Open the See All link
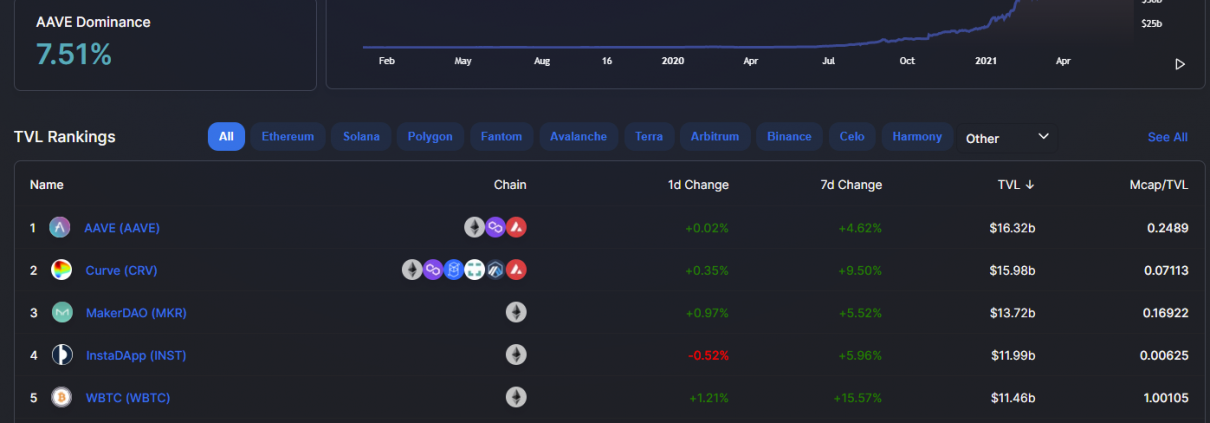1210x423 pixels. tap(1167, 137)
